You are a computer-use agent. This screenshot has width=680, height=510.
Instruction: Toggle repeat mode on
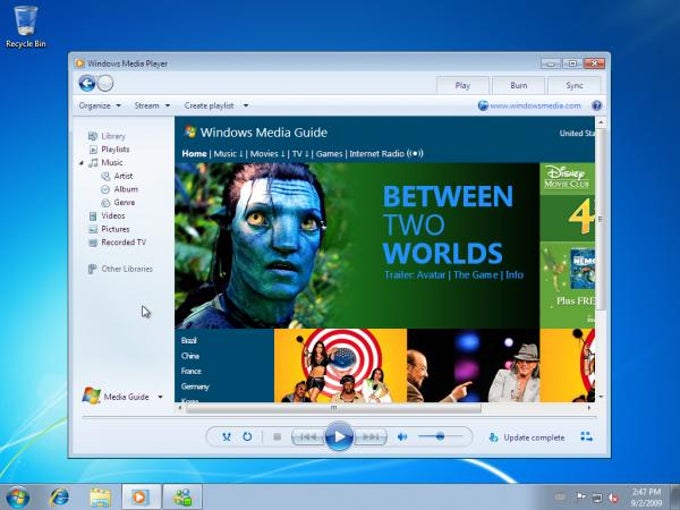(x=247, y=437)
